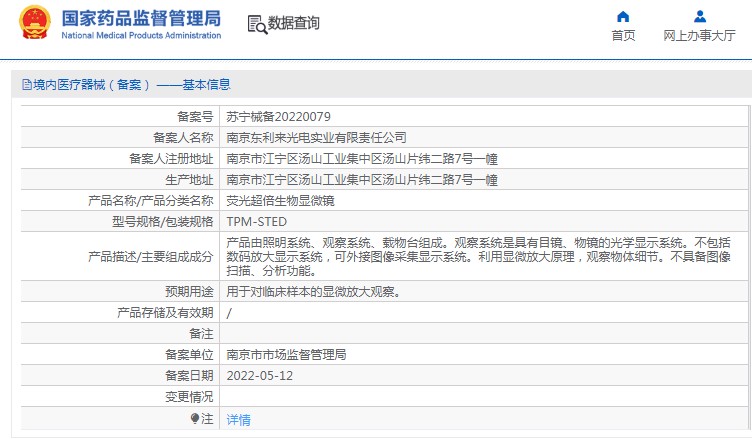Open 数据查询 data query
This screenshot has height=439, width=752.
coord(294,23)
